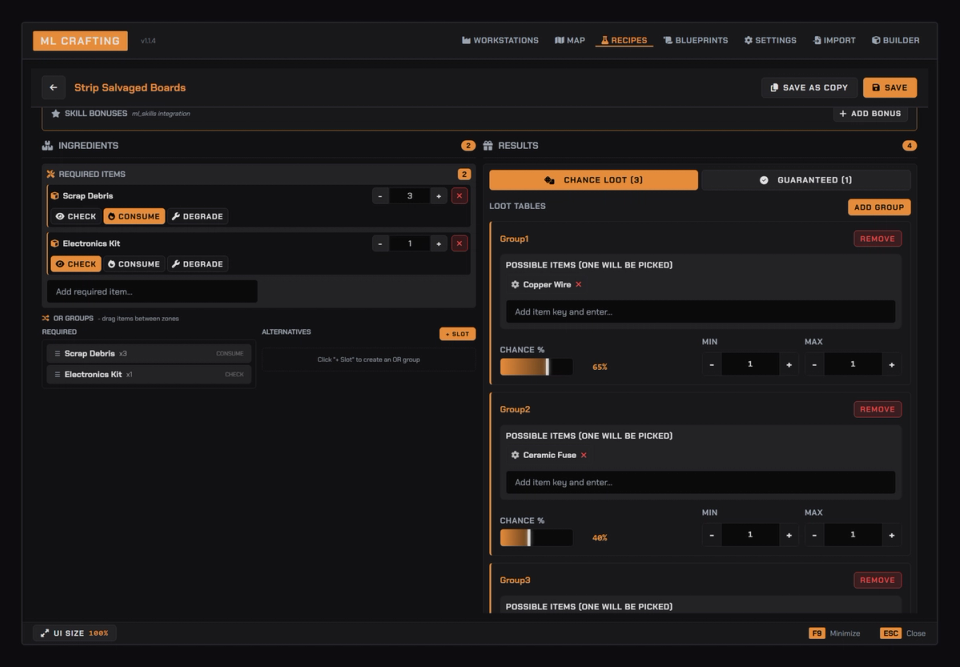Screen dimensions: 960x667
Task: Increase Scrap Debris quantity
Action: pos(438,196)
